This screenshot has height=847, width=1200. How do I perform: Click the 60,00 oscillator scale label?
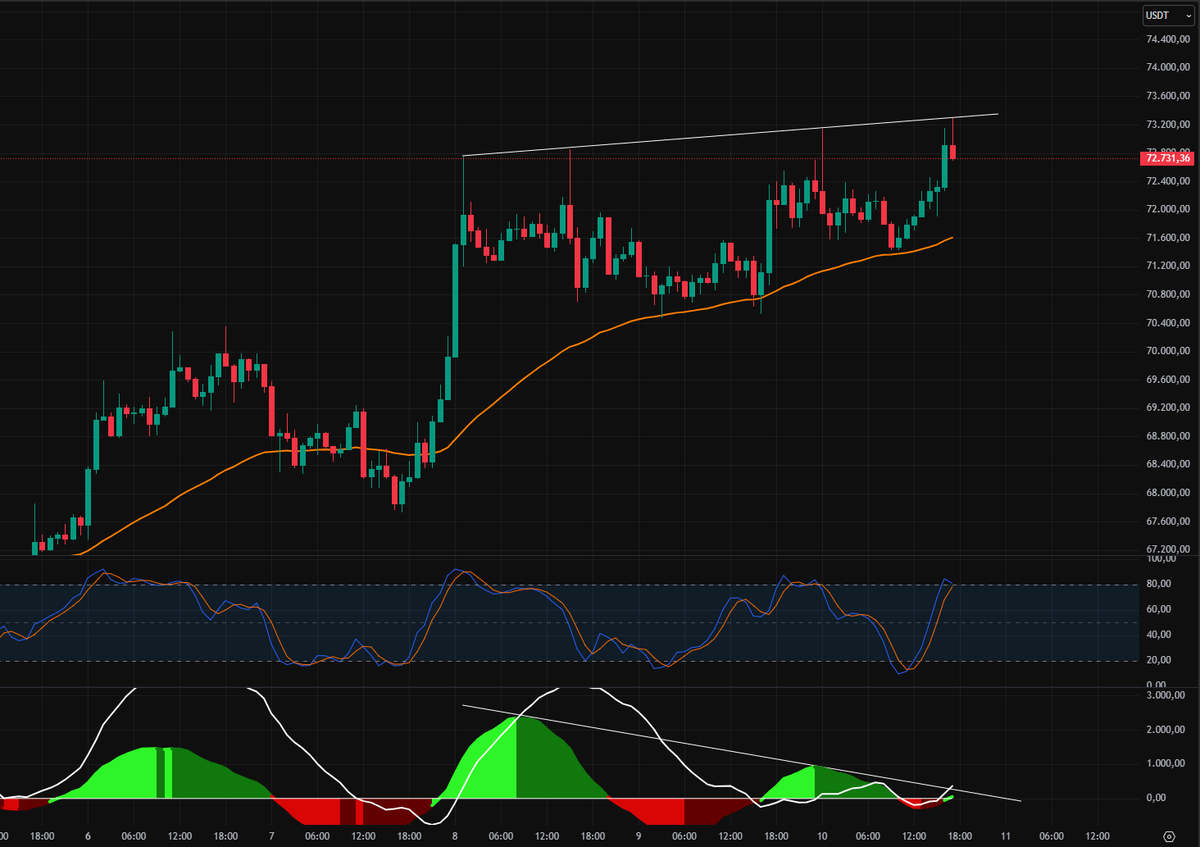[x=1157, y=610]
